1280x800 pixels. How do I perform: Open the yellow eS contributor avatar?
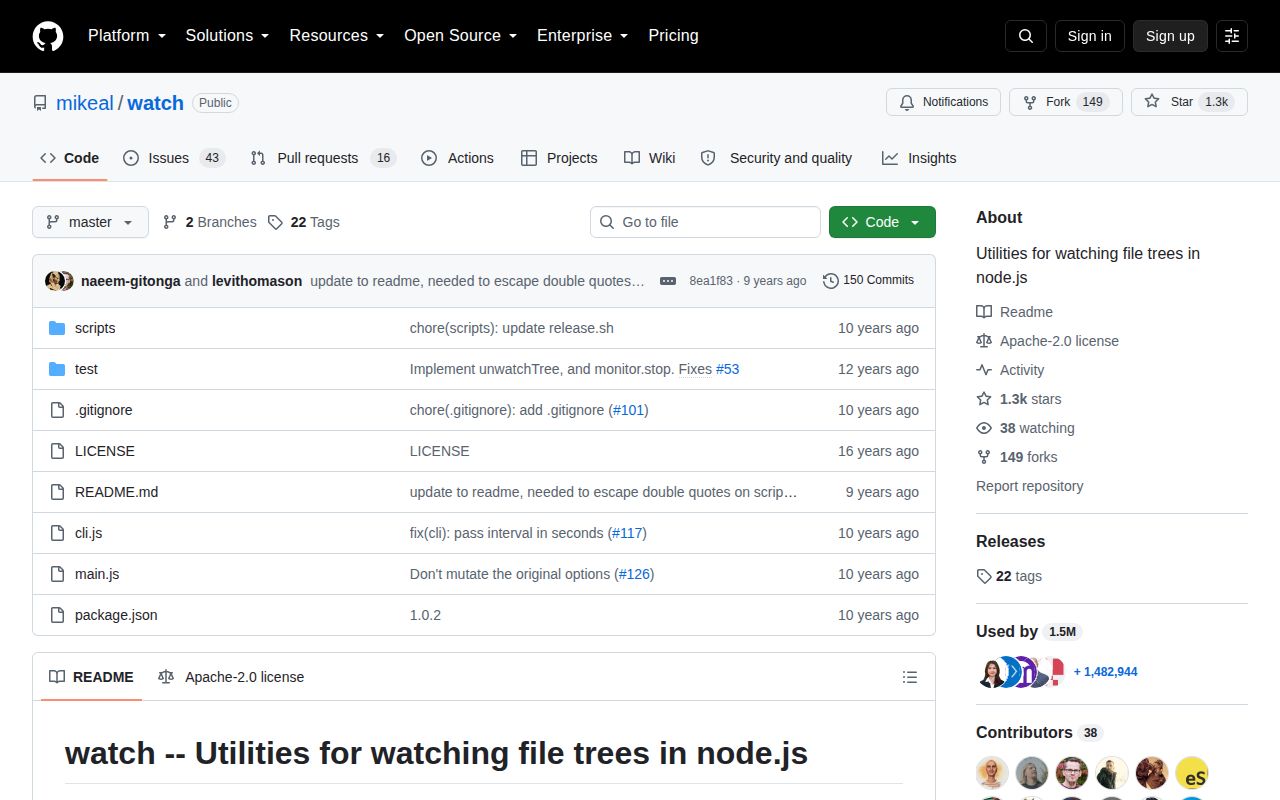tap(1192, 773)
